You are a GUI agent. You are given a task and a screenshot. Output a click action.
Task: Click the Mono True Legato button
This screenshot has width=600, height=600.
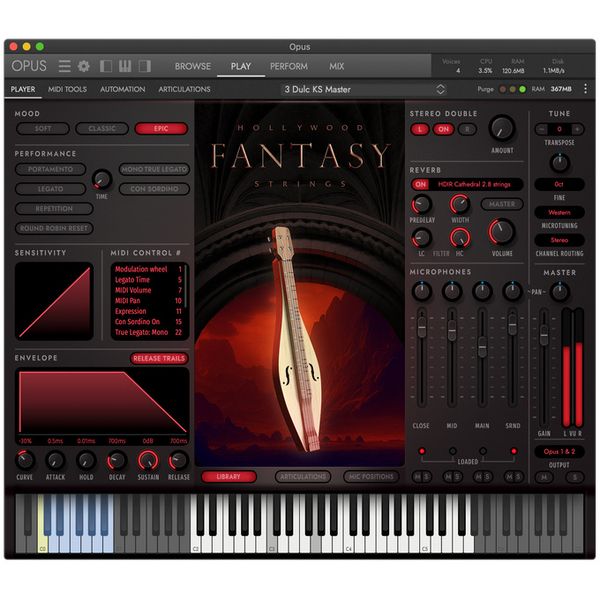pyautogui.click(x=154, y=169)
